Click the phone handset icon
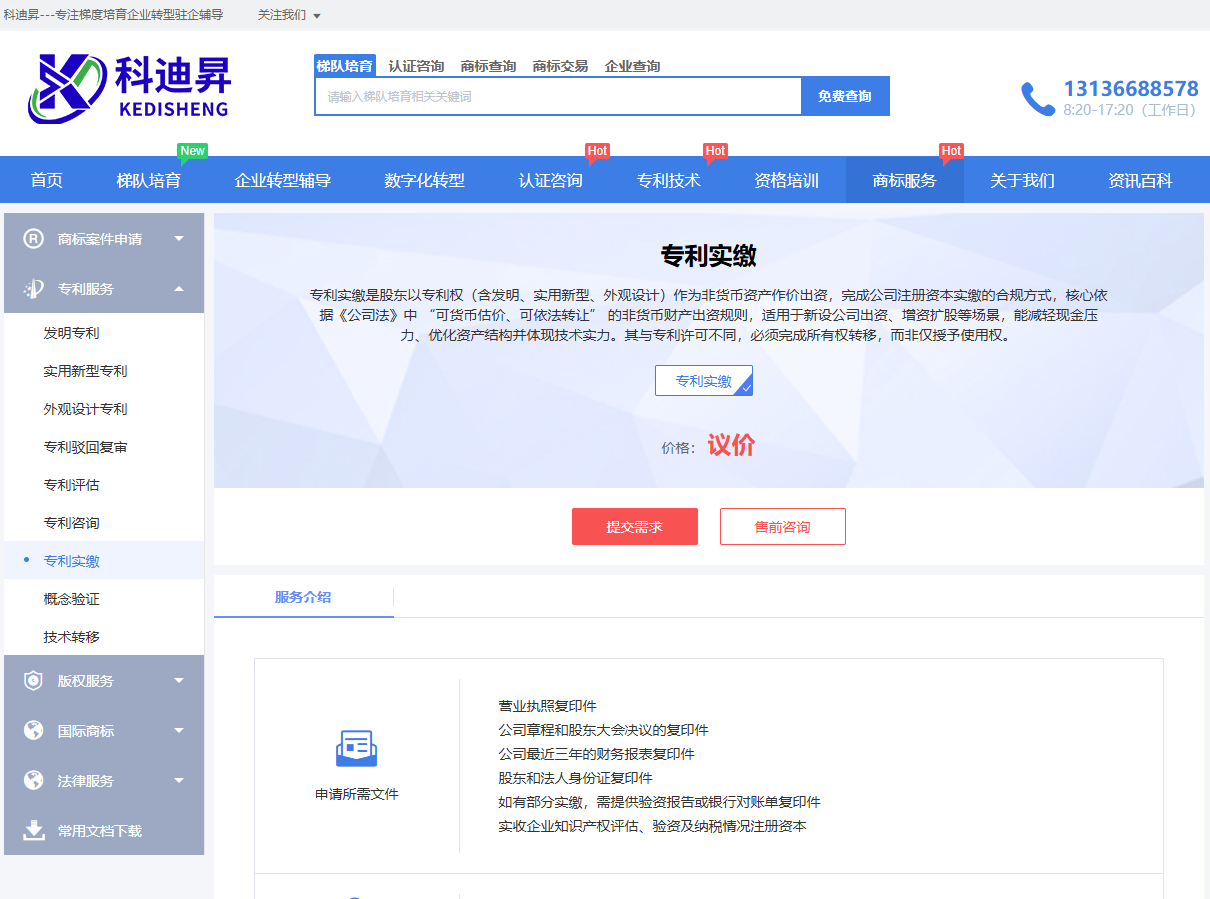This screenshot has width=1210, height=899. click(x=1037, y=98)
